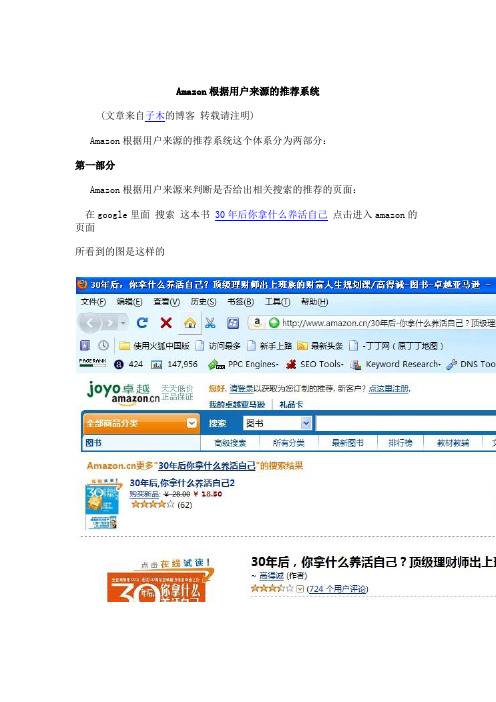The width and height of the screenshot is (496, 702).
Task: Open the 礼品卡 gift card link
Action: point(291,404)
